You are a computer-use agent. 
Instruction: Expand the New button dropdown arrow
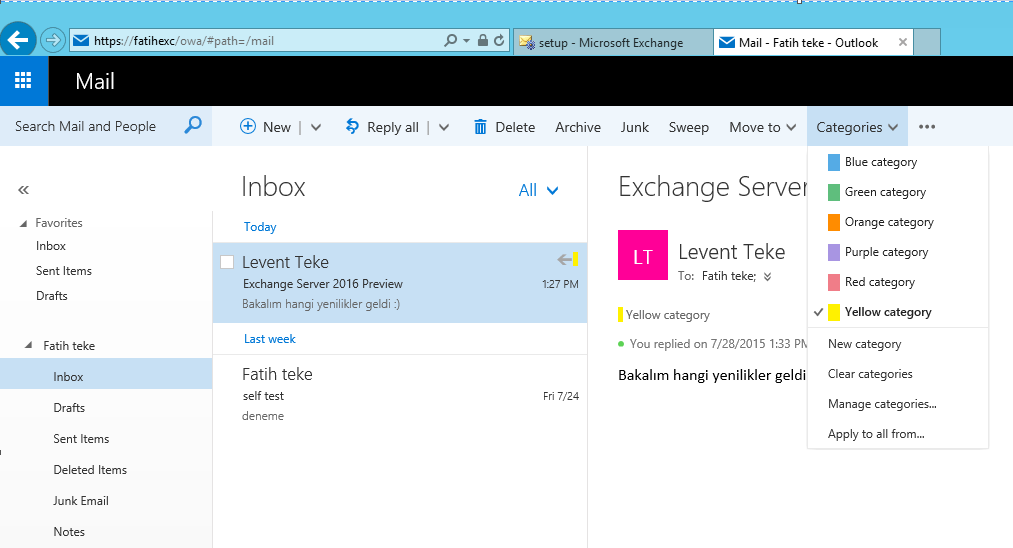click(x=316, y=127)
